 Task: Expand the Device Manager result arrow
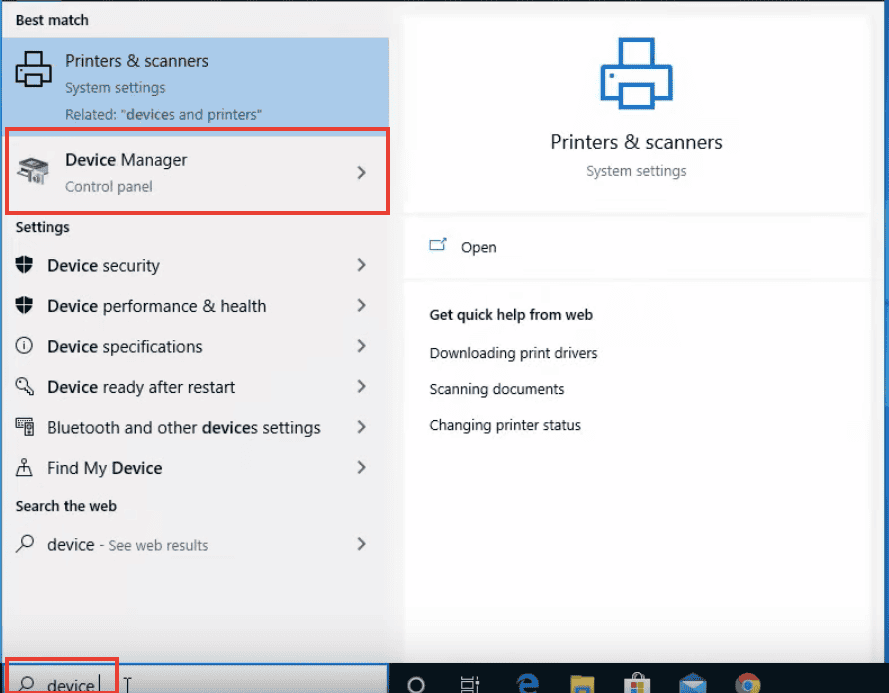click(361, 172)
